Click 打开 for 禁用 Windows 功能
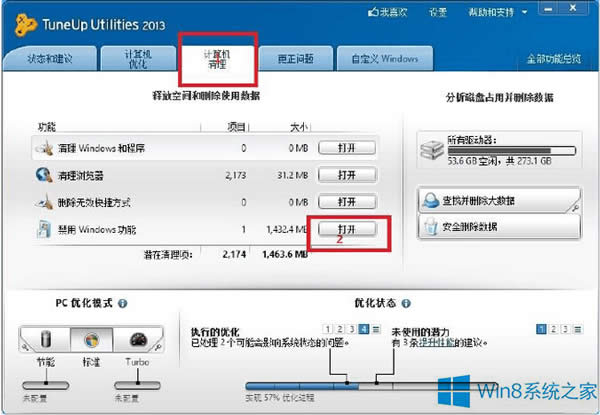 point(346,229)
